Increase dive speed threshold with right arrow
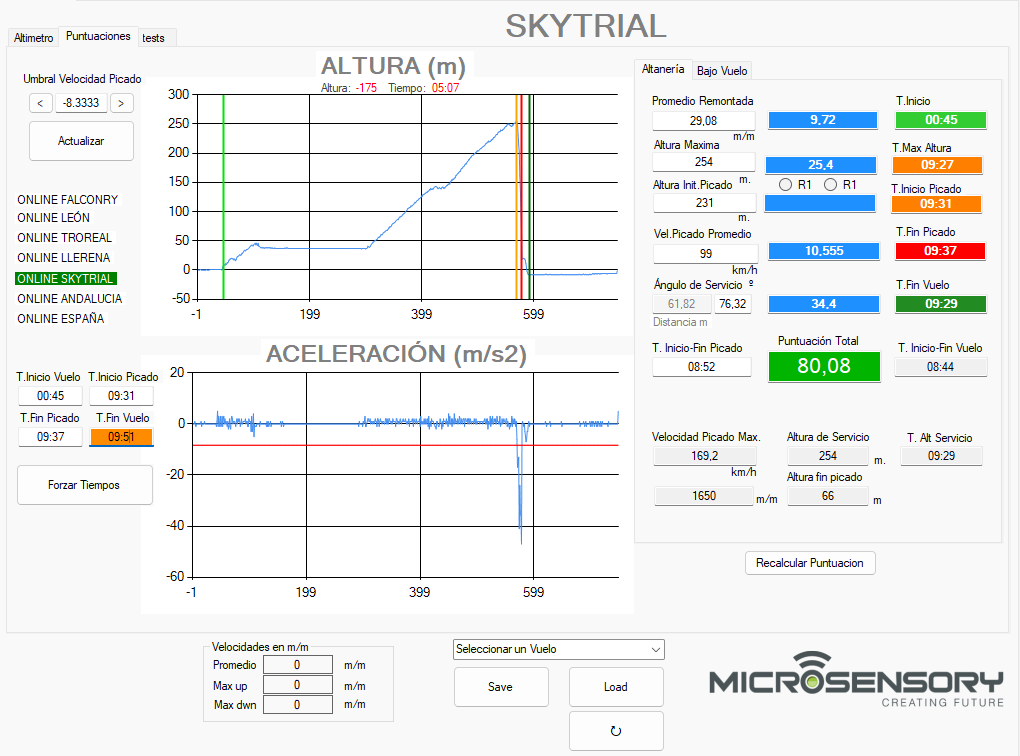This screenshot has height=756, width=1020. (121, 103)
